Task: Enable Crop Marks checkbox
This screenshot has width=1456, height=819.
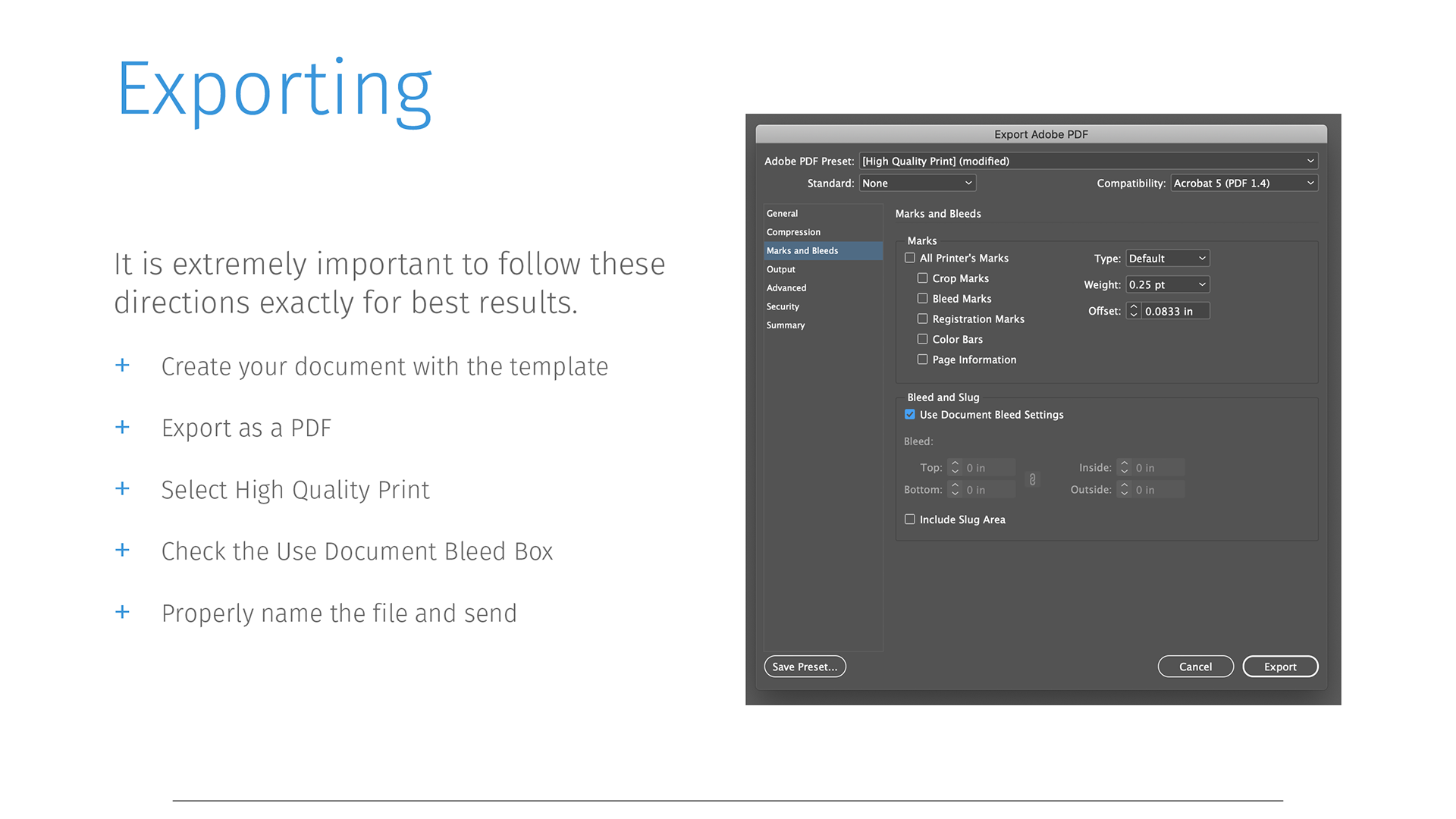Action: click(x=922, y=278)
